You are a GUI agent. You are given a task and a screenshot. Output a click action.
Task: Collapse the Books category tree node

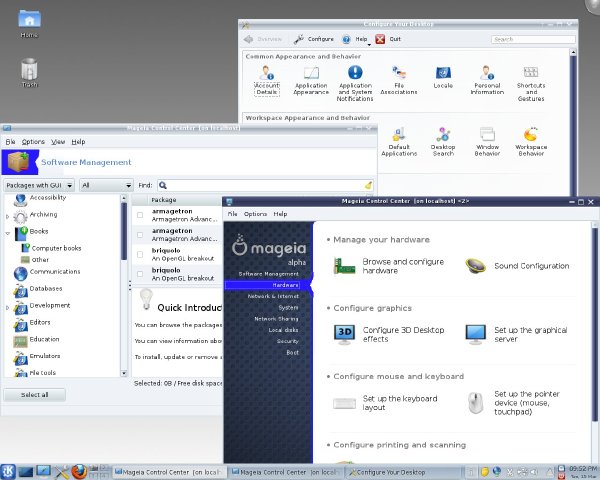7,233
